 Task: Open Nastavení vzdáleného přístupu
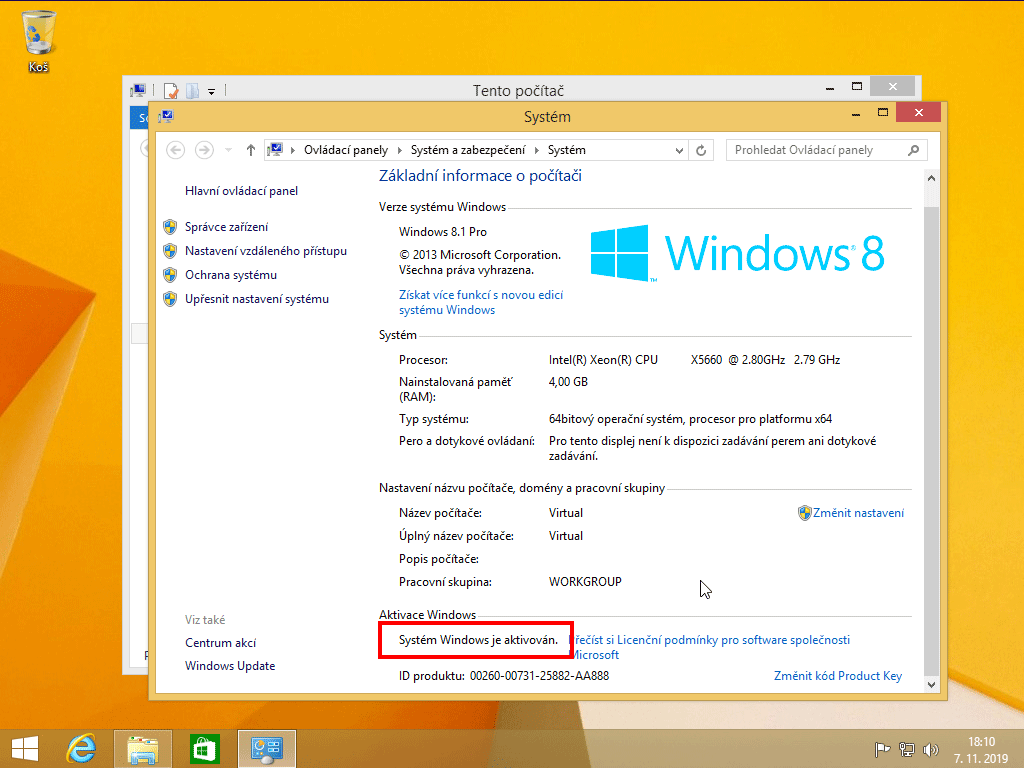(x=266, y=251)
